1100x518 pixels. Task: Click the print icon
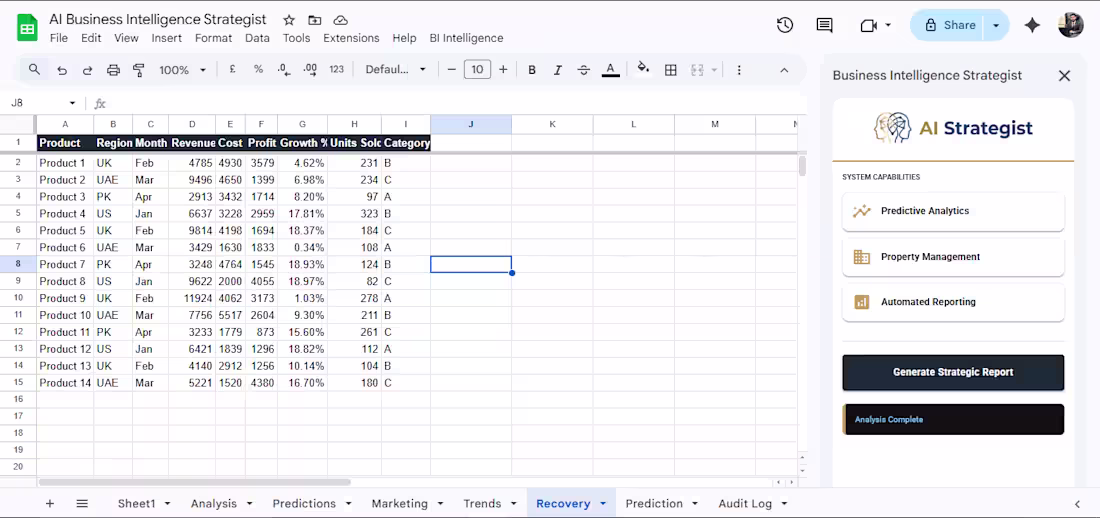113,70
